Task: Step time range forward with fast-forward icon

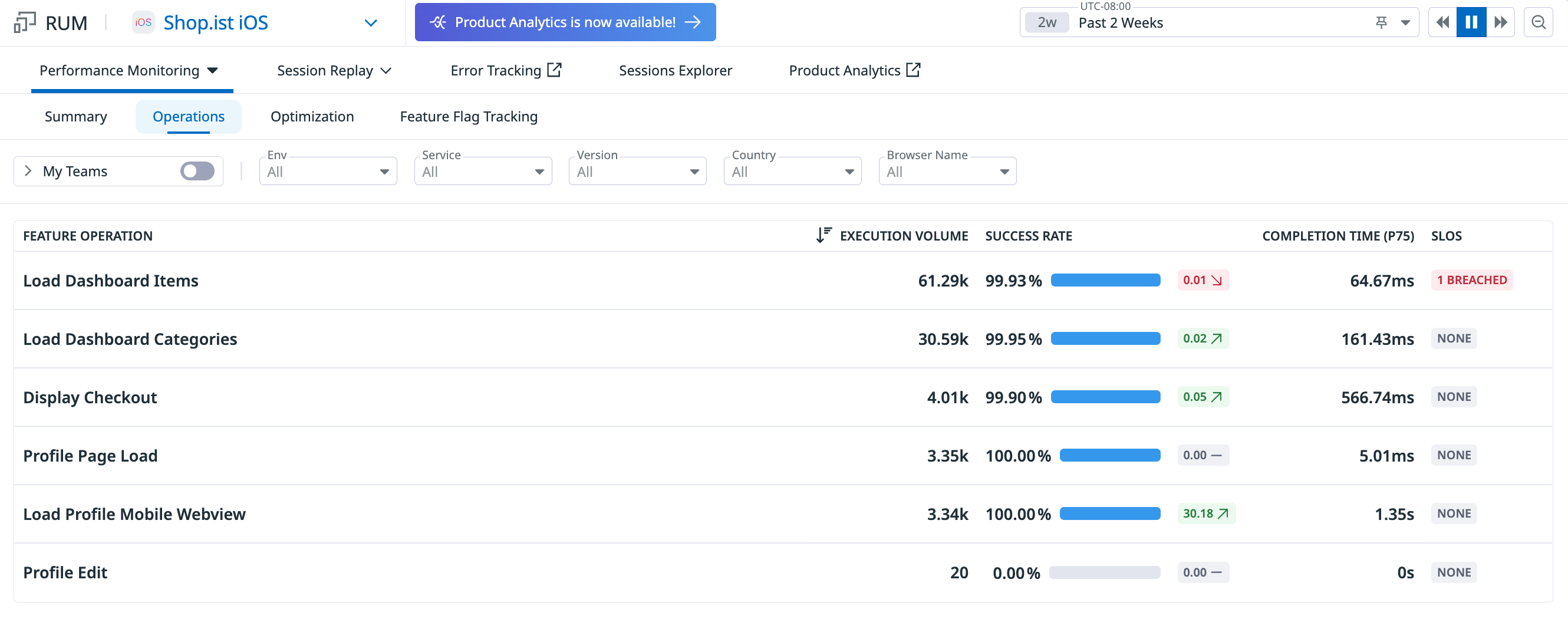Action: [1500, 22]
